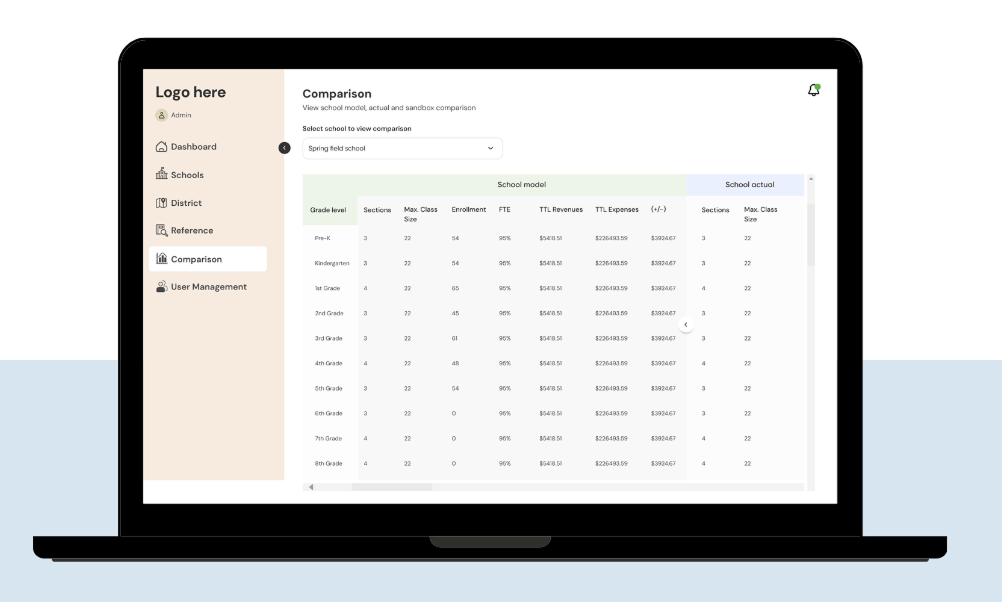Click the District map icon
The width and height of the screenshot is (1002, 602).
click(161, 203)
